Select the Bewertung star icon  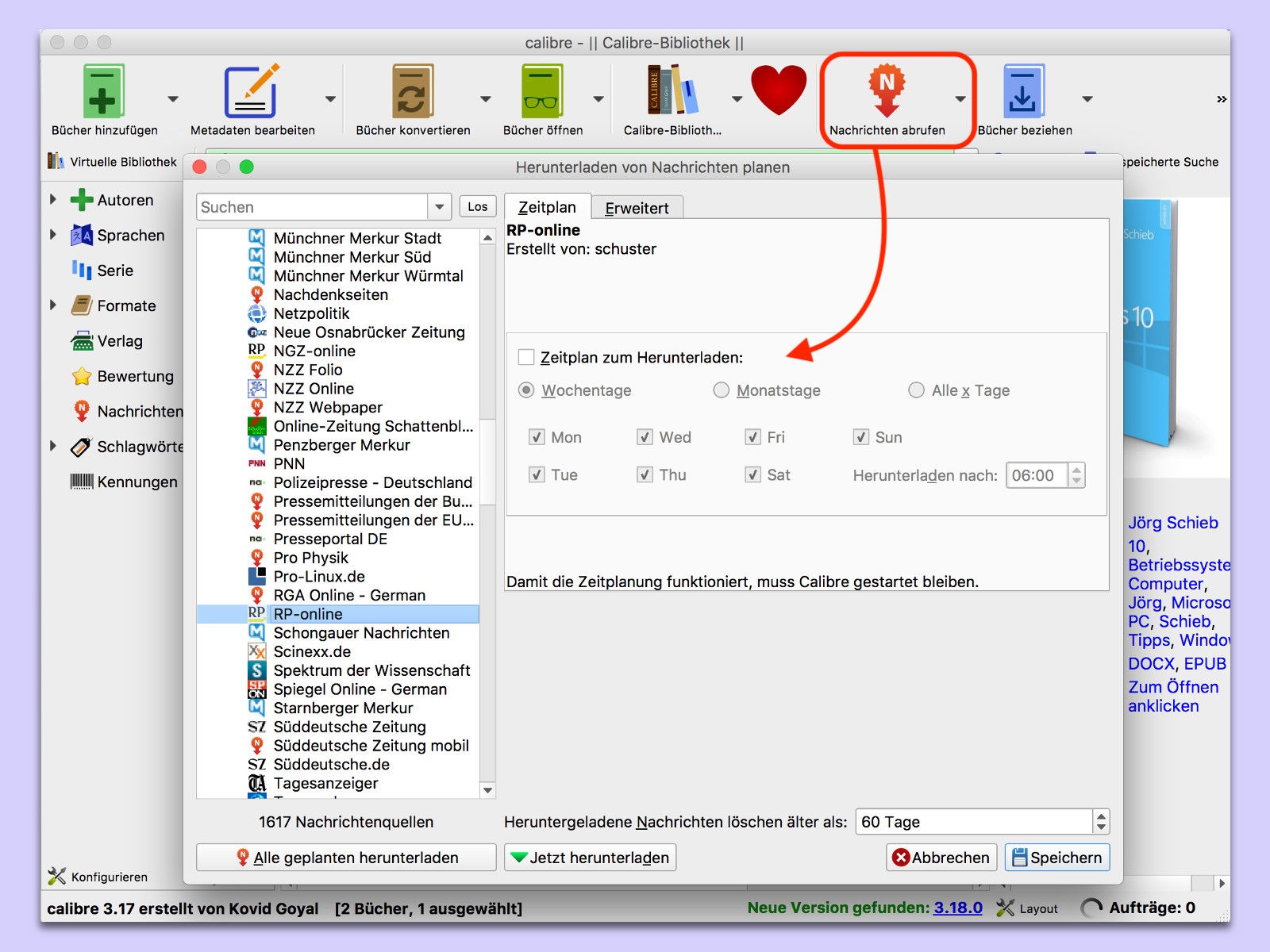[81, 376]
